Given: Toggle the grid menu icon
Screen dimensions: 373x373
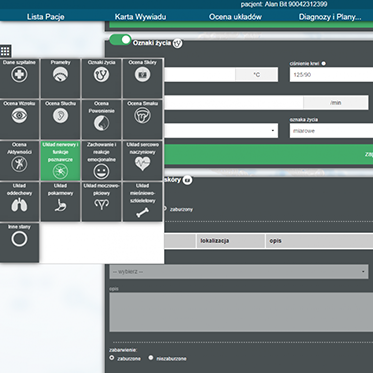Looking at the screenshot, I should point(5,51).
